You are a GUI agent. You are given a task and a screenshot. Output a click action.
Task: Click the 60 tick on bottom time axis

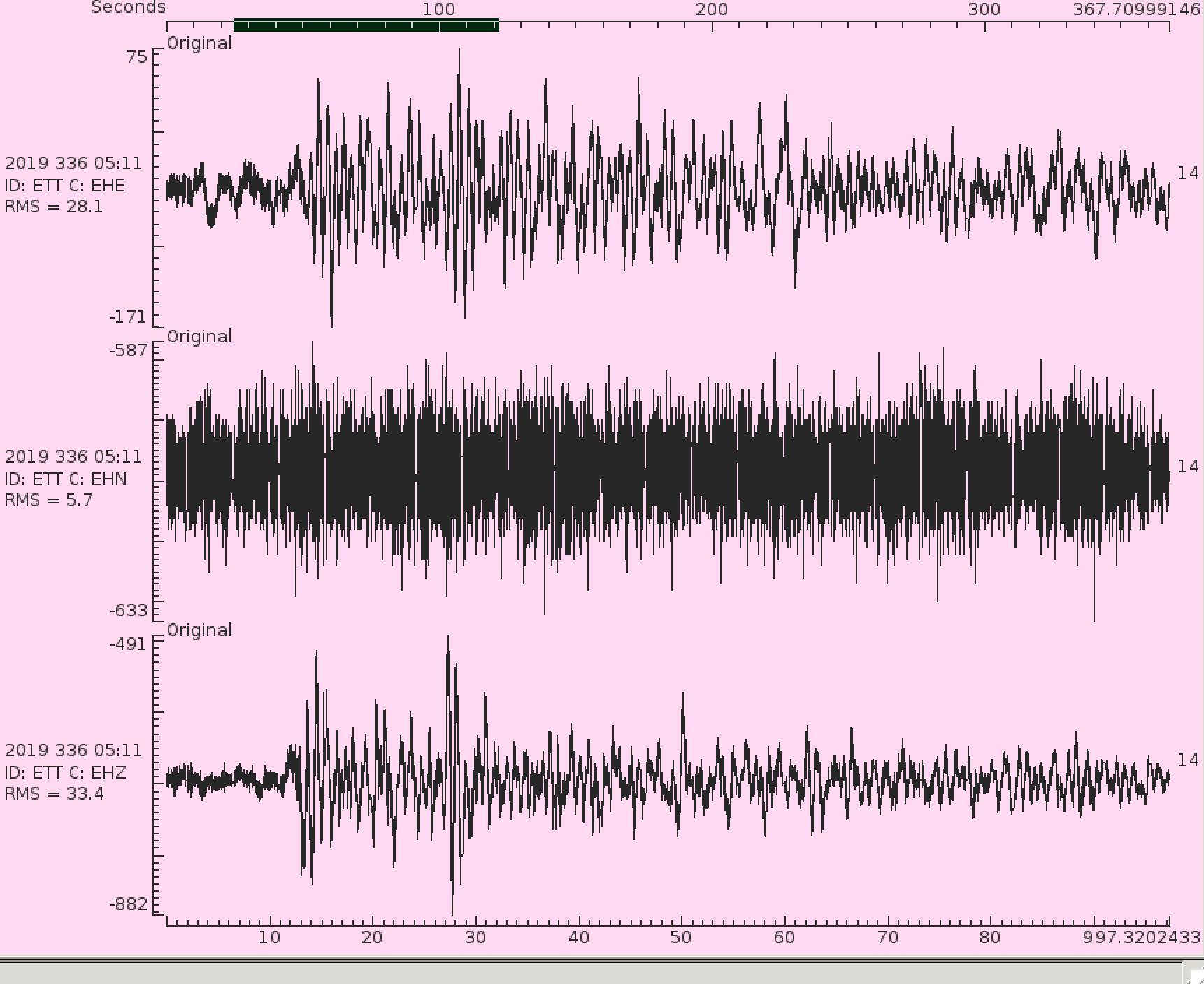pyautogui.click(x=784, y=938)
